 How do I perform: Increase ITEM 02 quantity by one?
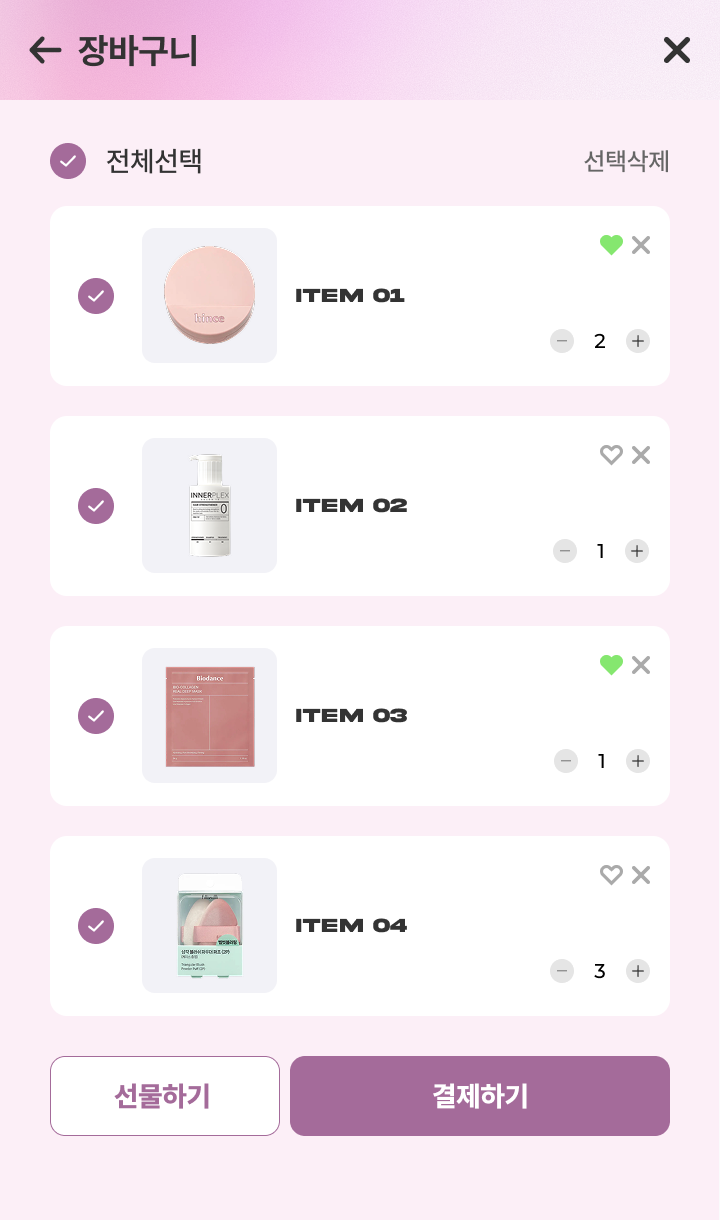click(637, 551)
